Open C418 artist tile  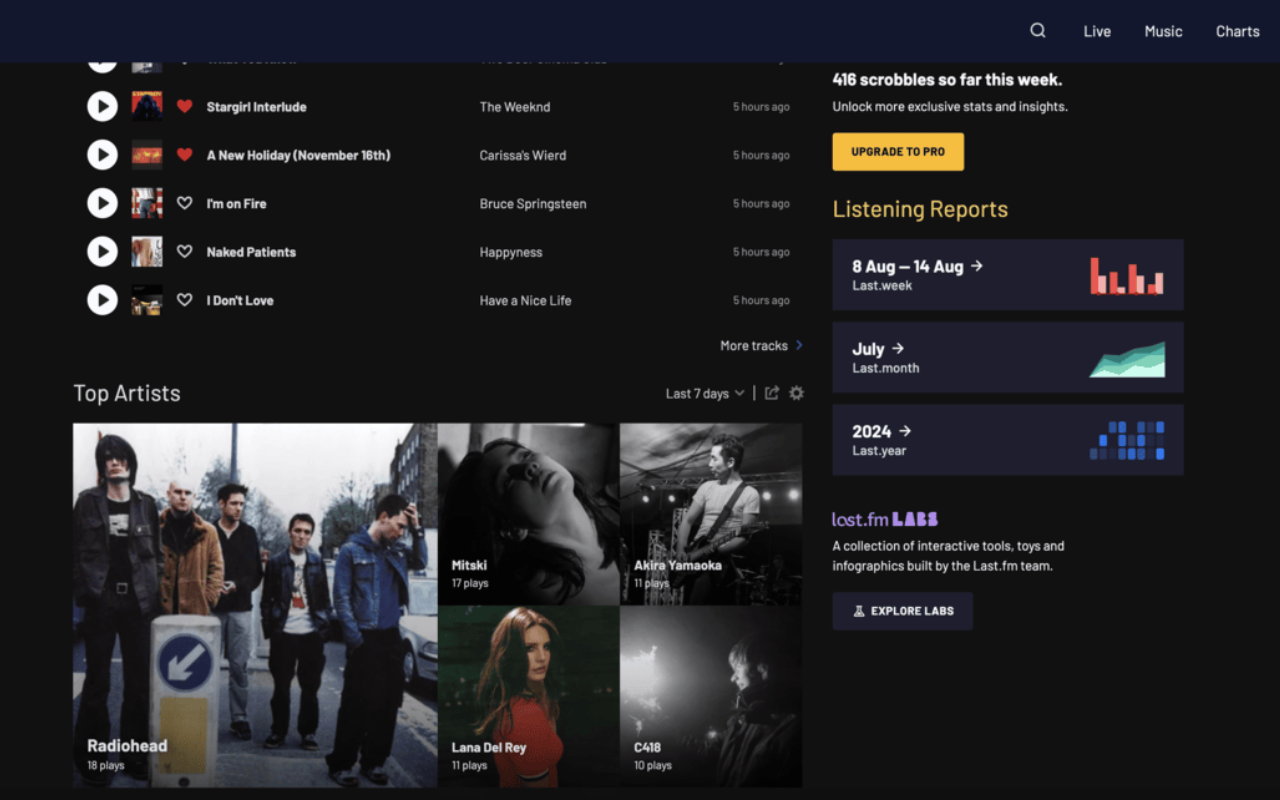pos(711,696)
